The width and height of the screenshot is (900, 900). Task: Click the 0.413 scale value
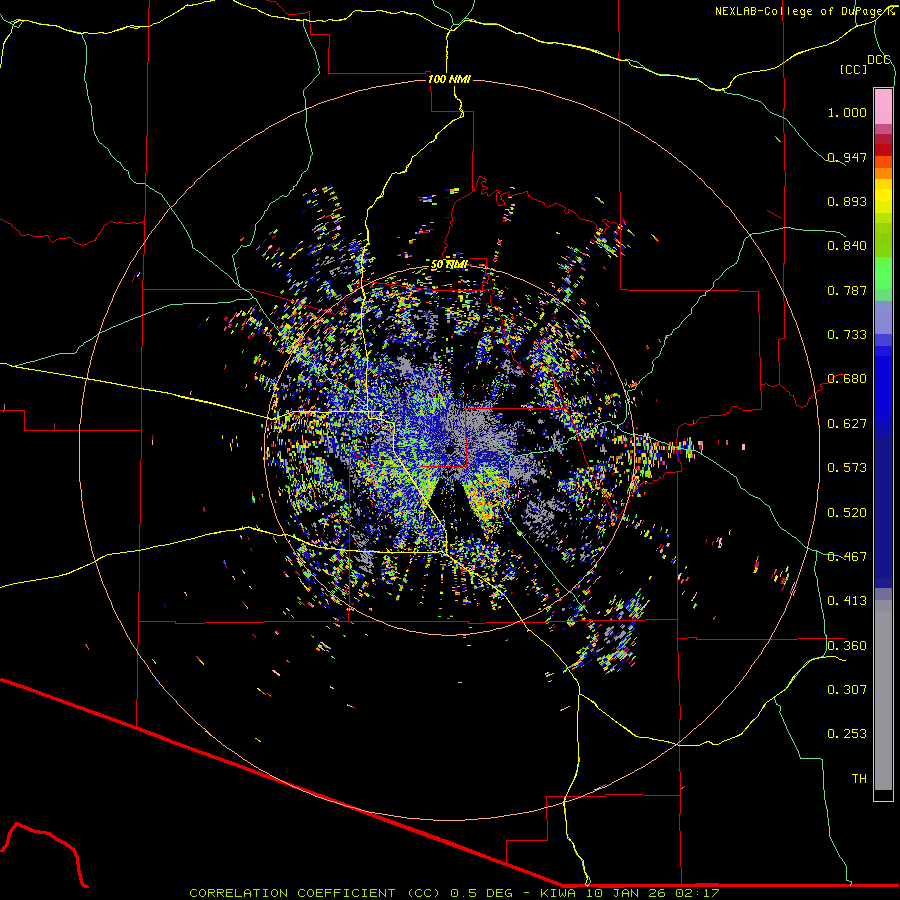tap(847, 601)
